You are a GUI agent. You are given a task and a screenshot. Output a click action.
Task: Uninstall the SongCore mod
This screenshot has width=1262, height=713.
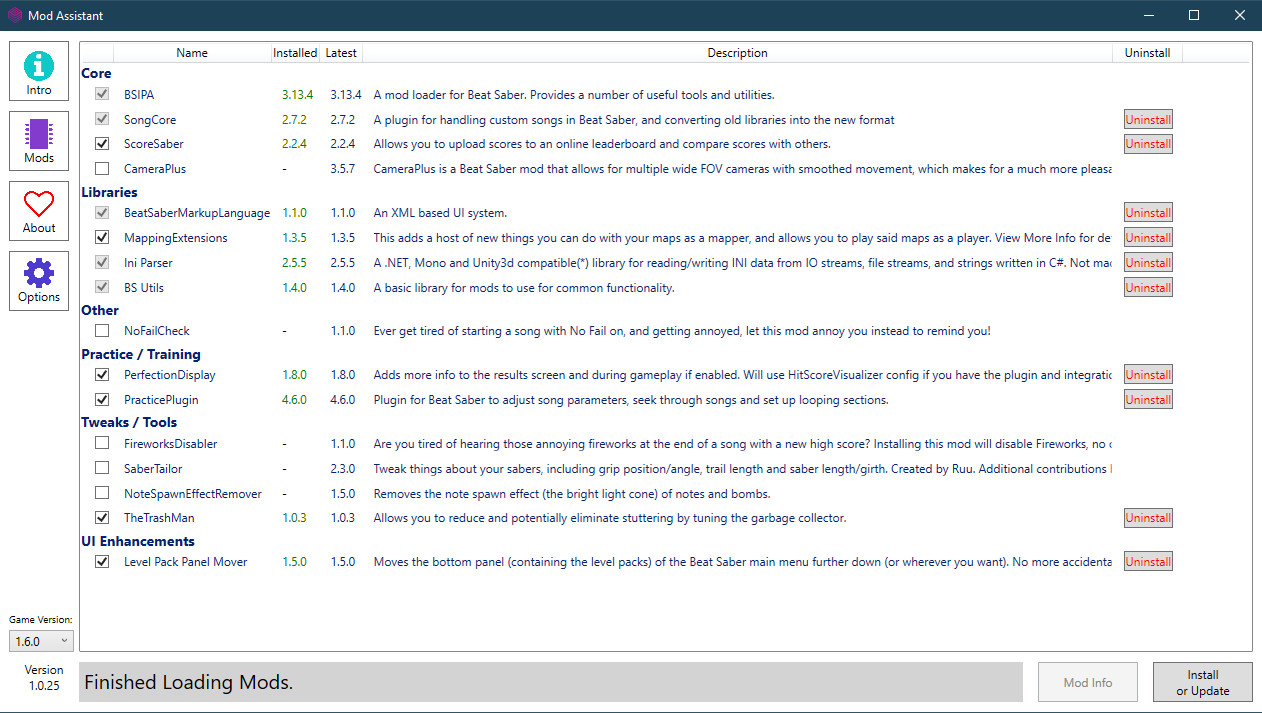coord(1148,120)
